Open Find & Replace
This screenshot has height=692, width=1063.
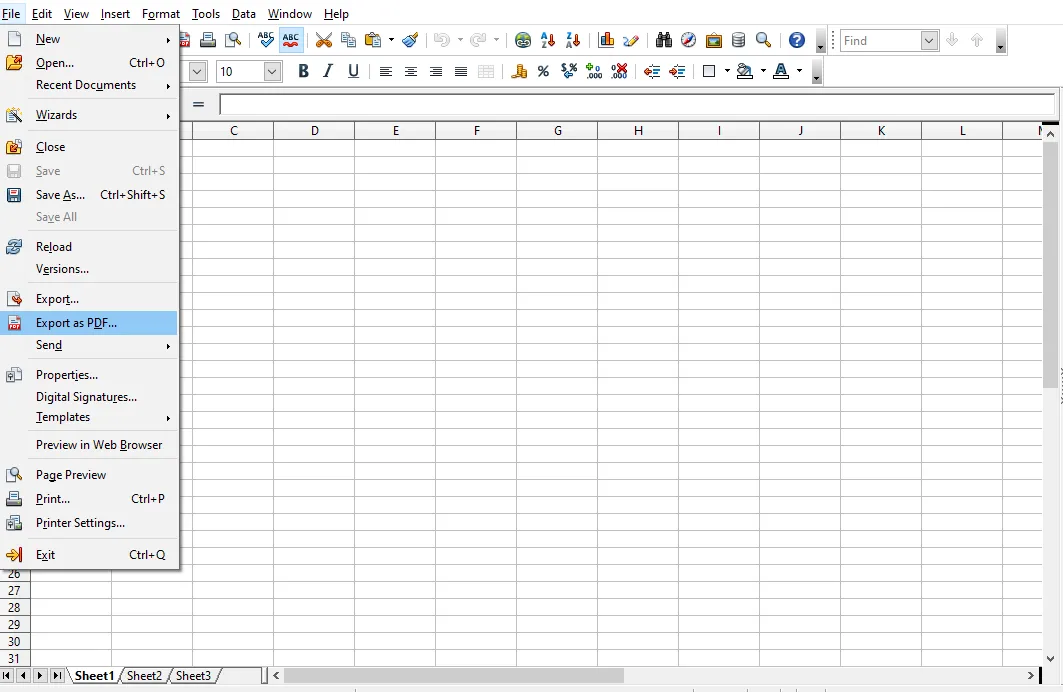[663, 40]
